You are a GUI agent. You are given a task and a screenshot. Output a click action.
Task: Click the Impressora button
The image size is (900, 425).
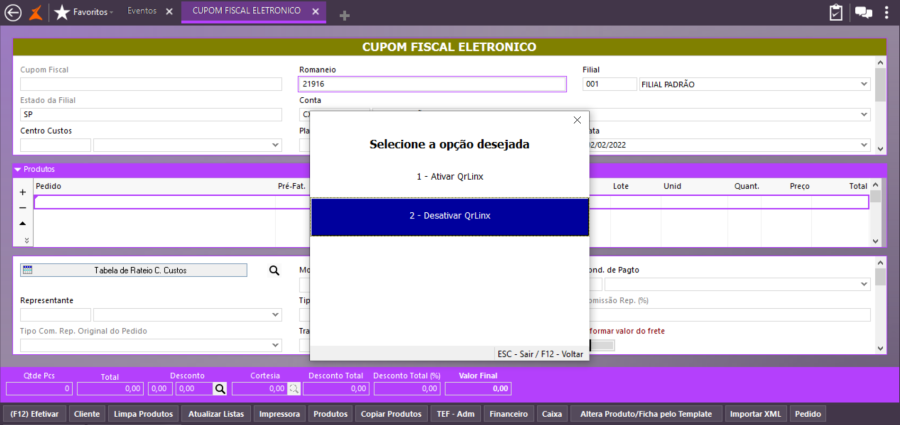pyautogui.click(x=280, y=414)
